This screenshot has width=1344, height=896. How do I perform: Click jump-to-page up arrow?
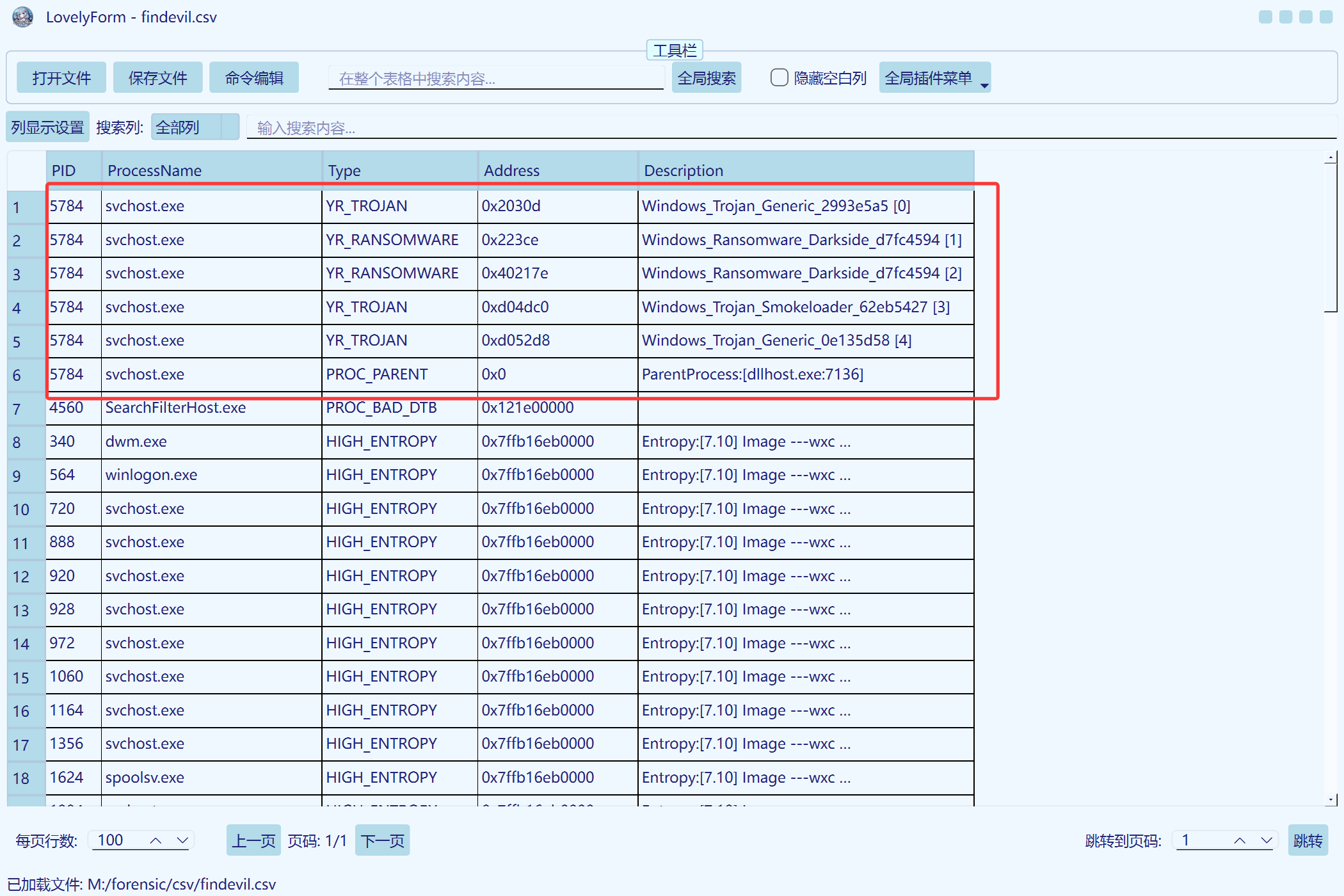[x=1240, y=840]
